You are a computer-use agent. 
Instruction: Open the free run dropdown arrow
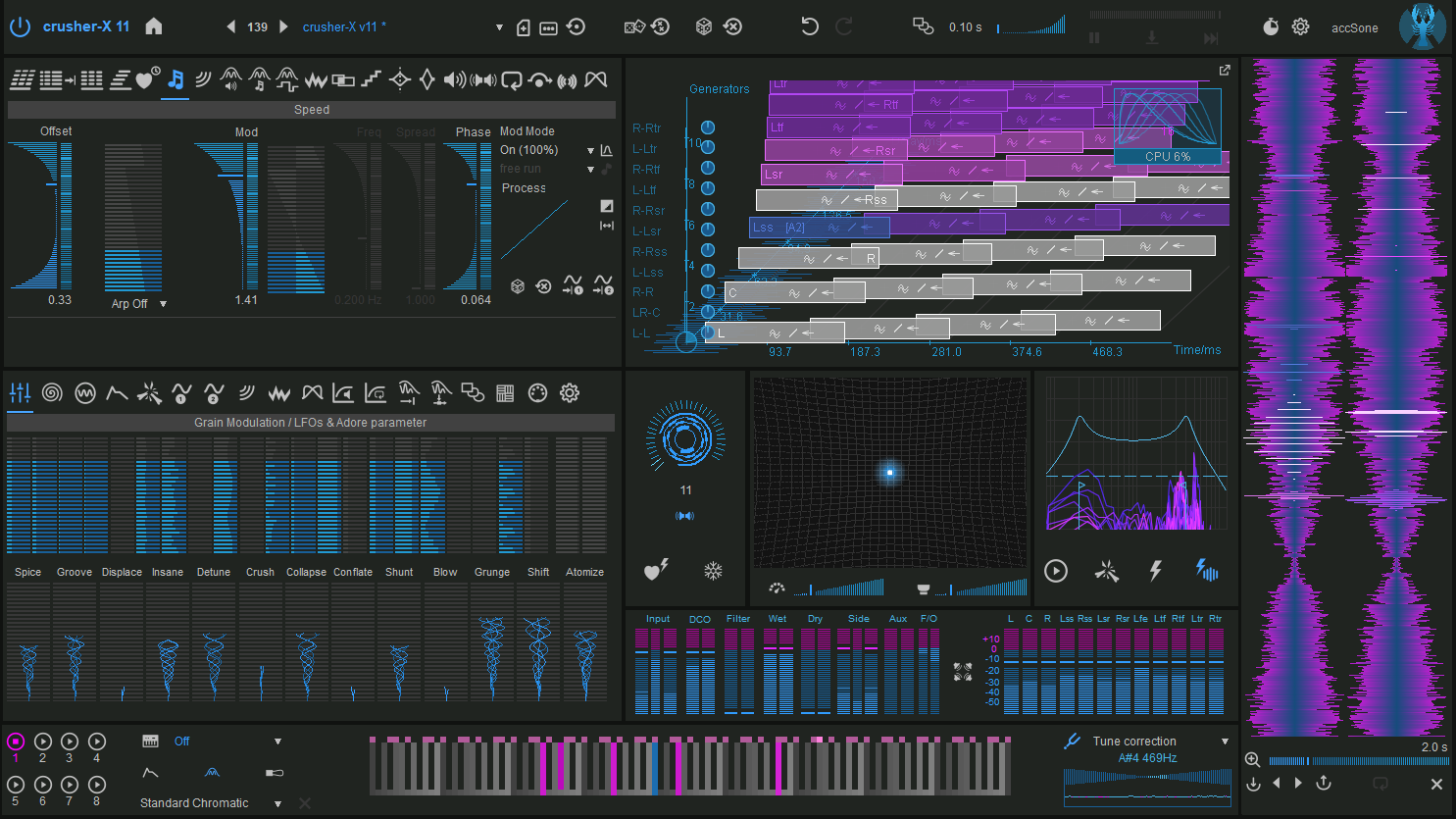coord(590,170)
